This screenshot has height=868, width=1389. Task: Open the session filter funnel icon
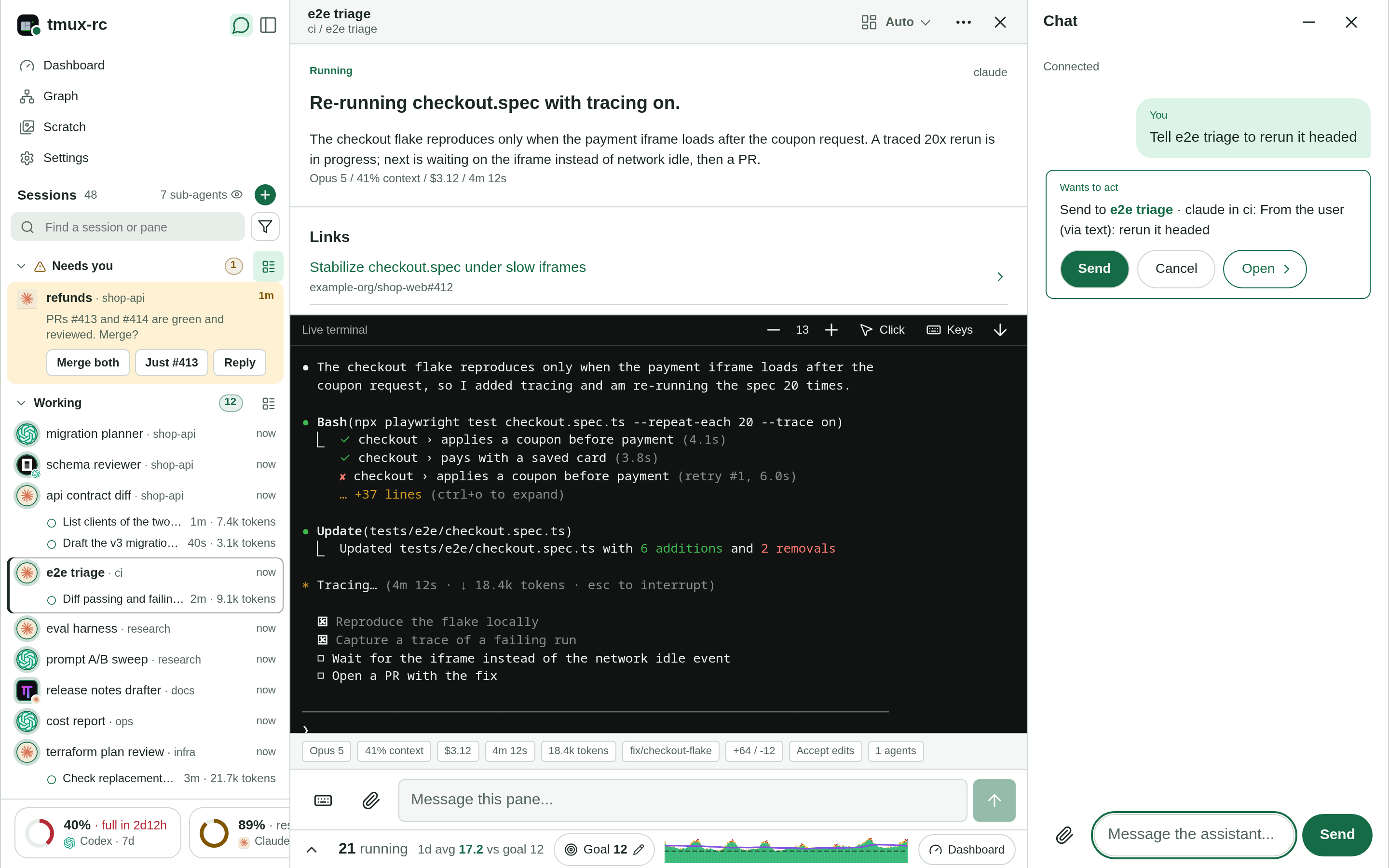click(x=265, y=227)
